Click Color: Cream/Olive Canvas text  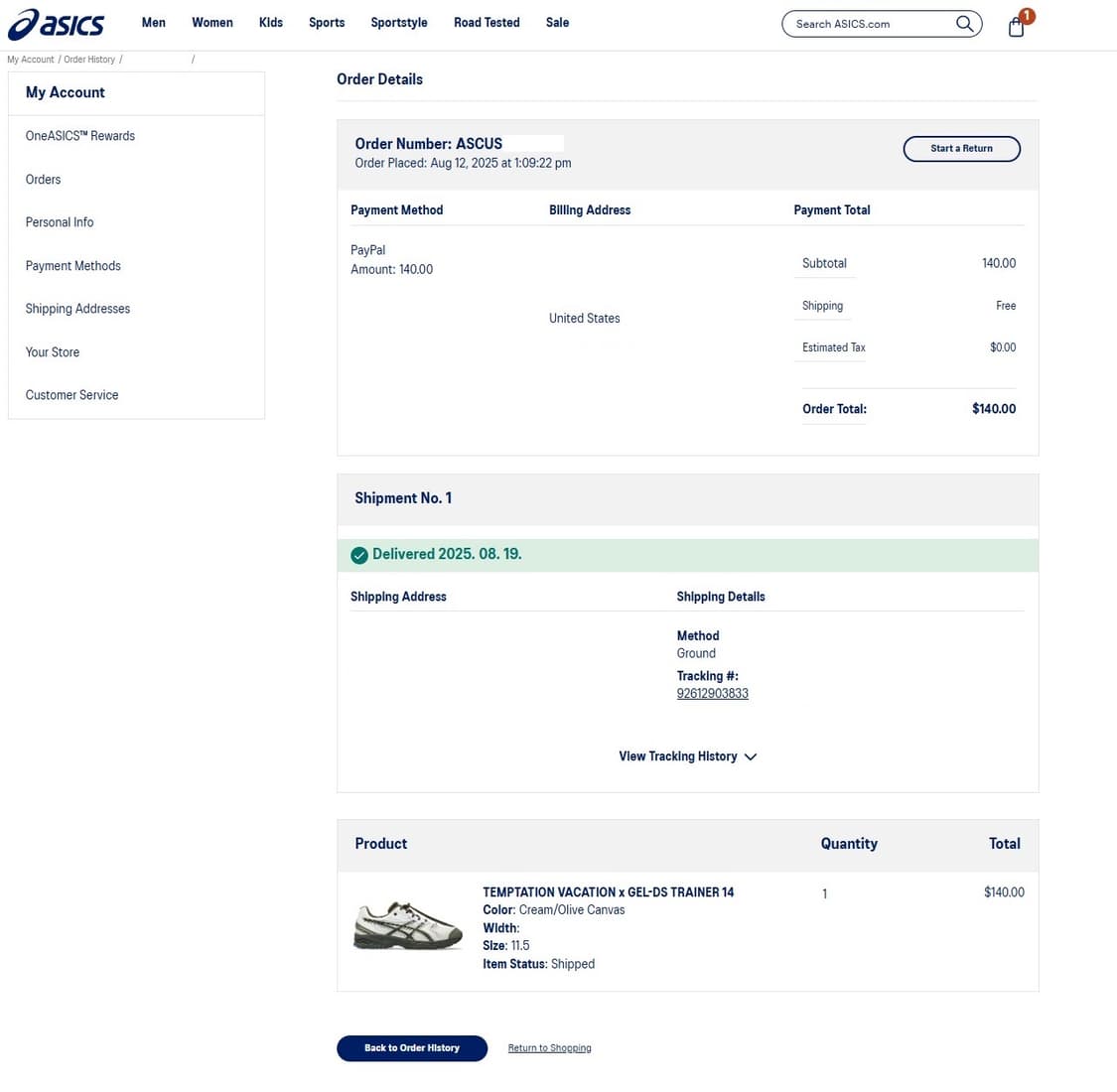(553, 909)
